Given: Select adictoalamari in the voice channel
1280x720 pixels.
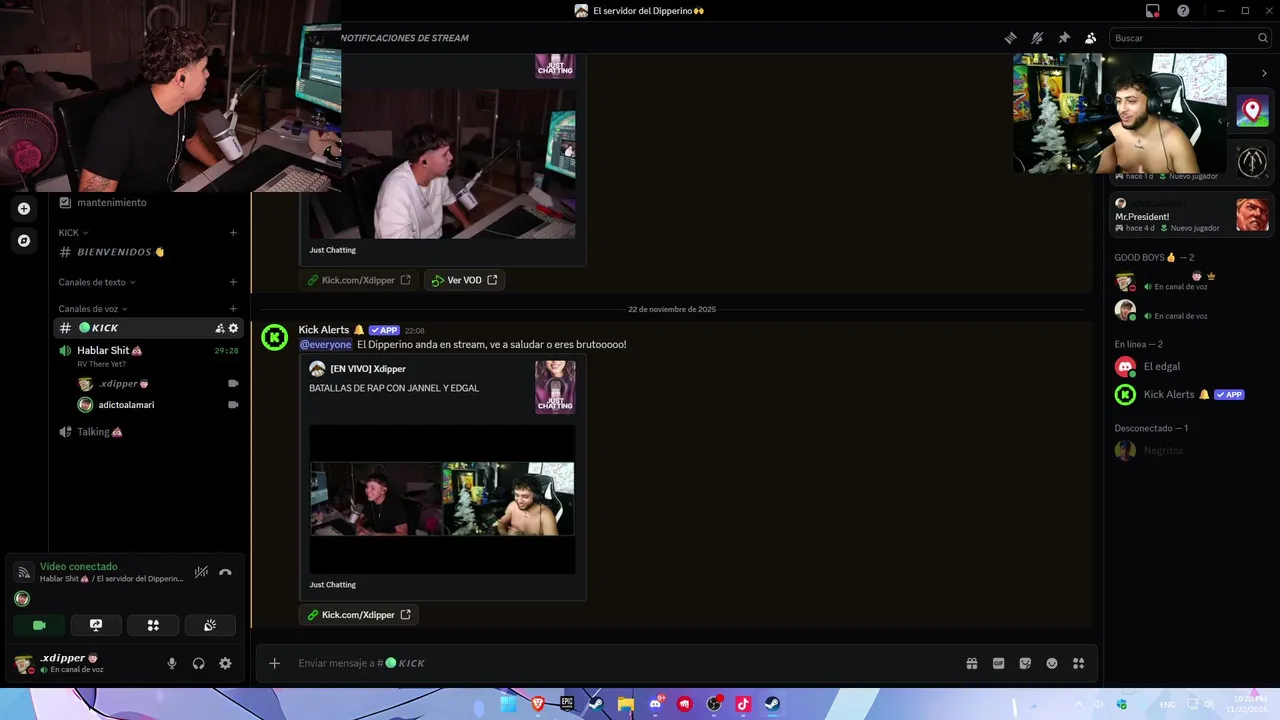Looking at the screenshot, I should coord(158,405).
